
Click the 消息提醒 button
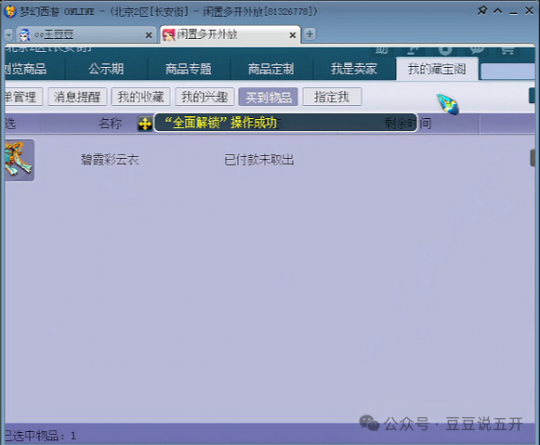point(77,97)
